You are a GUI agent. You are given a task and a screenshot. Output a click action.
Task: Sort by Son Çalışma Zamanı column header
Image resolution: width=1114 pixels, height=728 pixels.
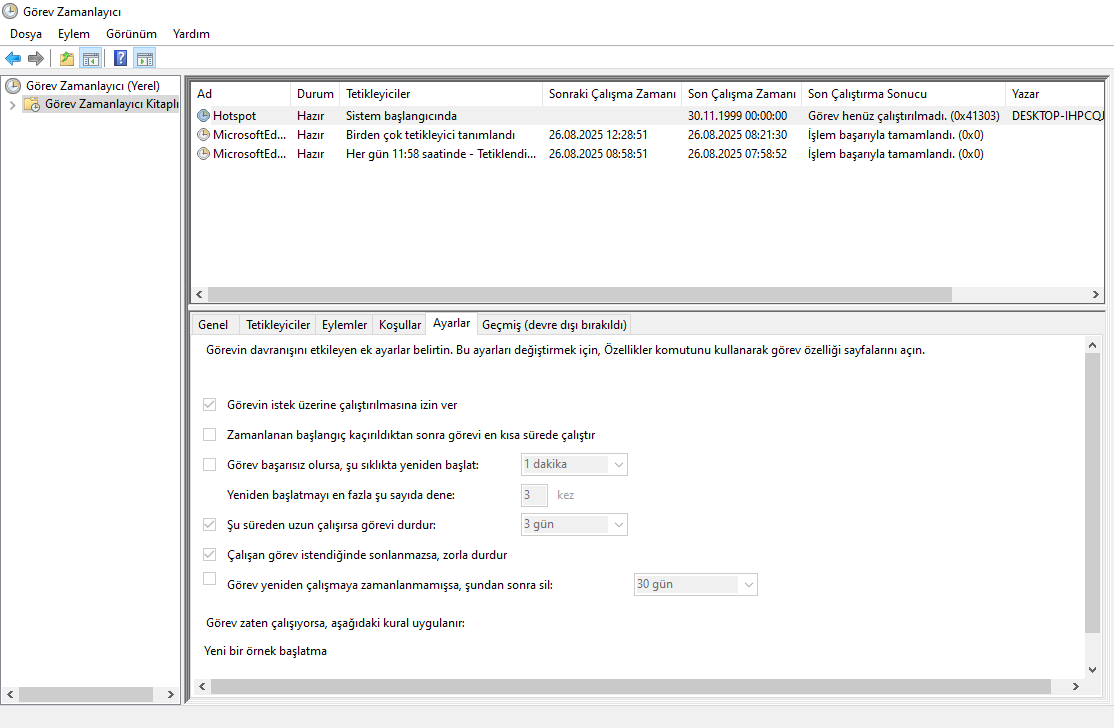click(741, 94)
